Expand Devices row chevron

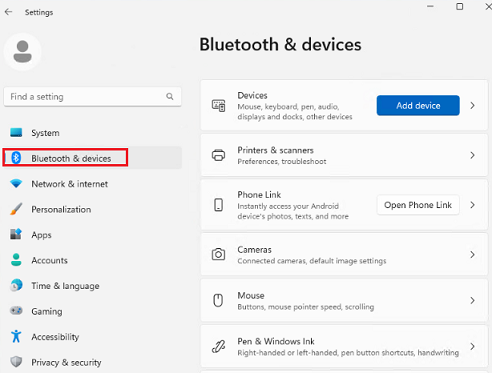[472, 105]
